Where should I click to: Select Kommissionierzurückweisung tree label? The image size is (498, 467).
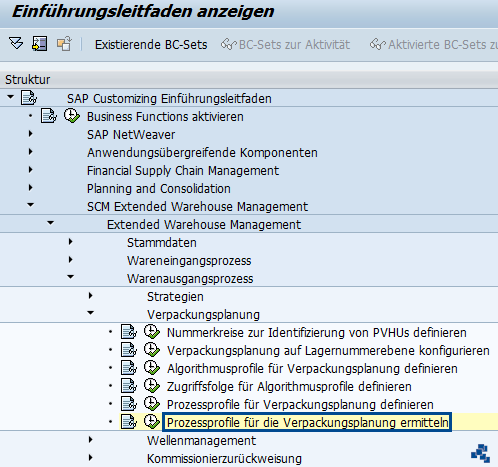224,459
